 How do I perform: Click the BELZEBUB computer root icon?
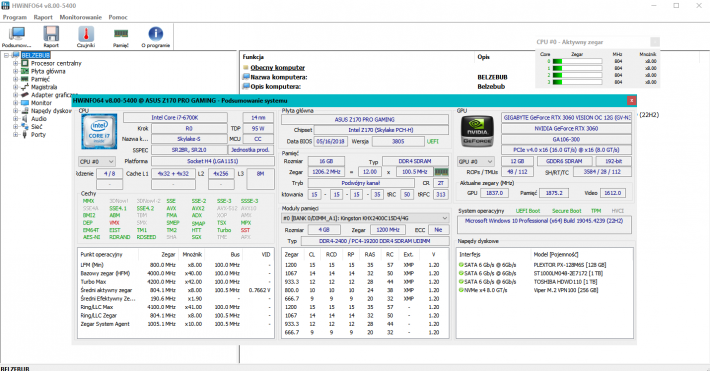(x=16, y=55)
